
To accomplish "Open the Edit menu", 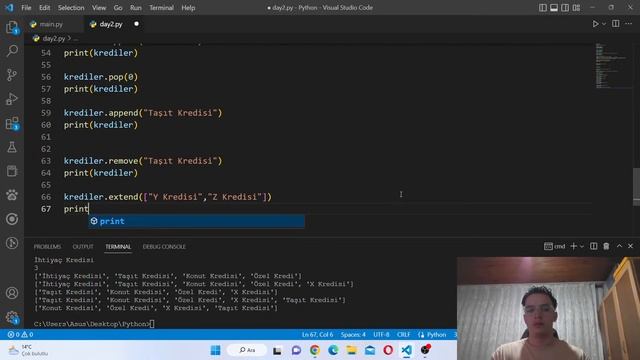I will coord(44,8).
